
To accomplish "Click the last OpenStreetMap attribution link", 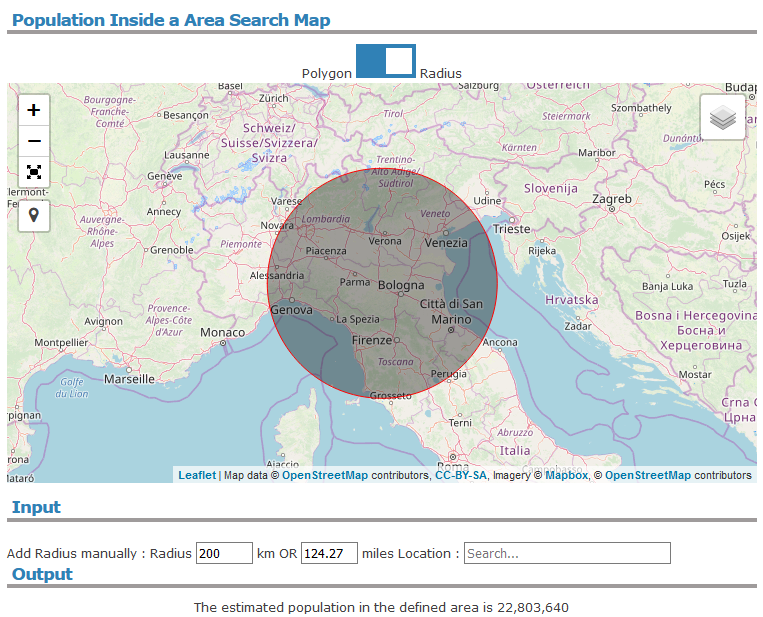I will coord(647,476).
